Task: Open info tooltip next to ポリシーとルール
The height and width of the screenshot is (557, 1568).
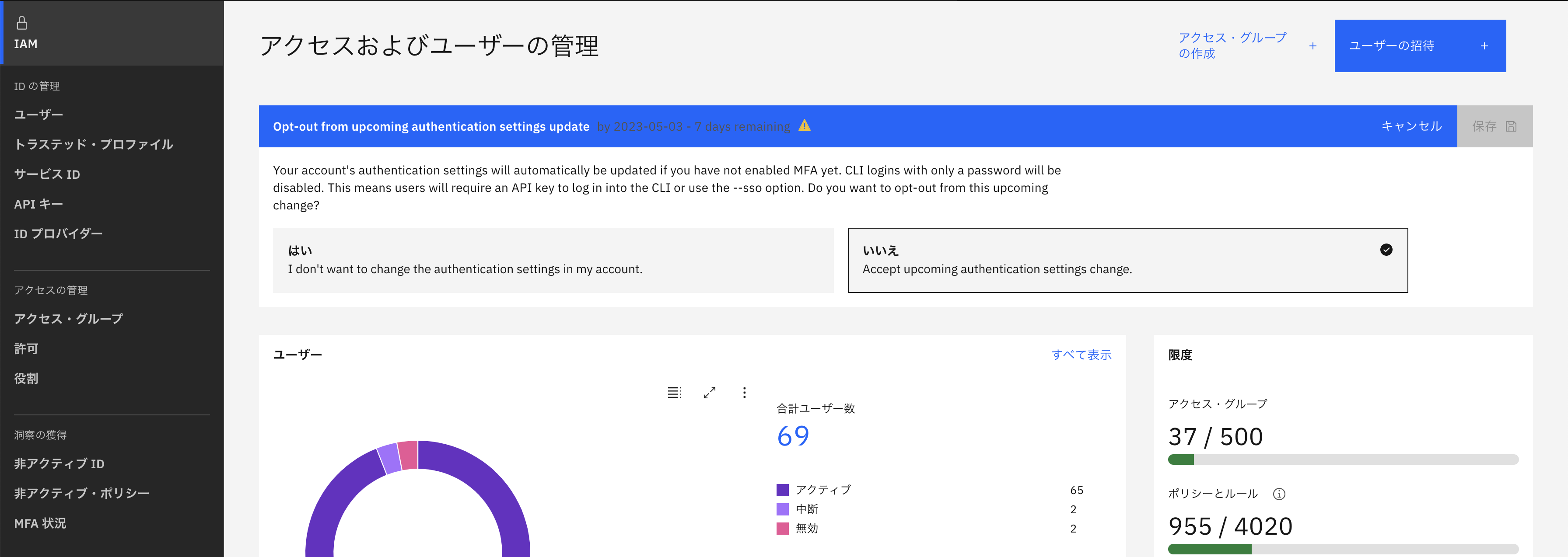Action: pos(1279,494)
